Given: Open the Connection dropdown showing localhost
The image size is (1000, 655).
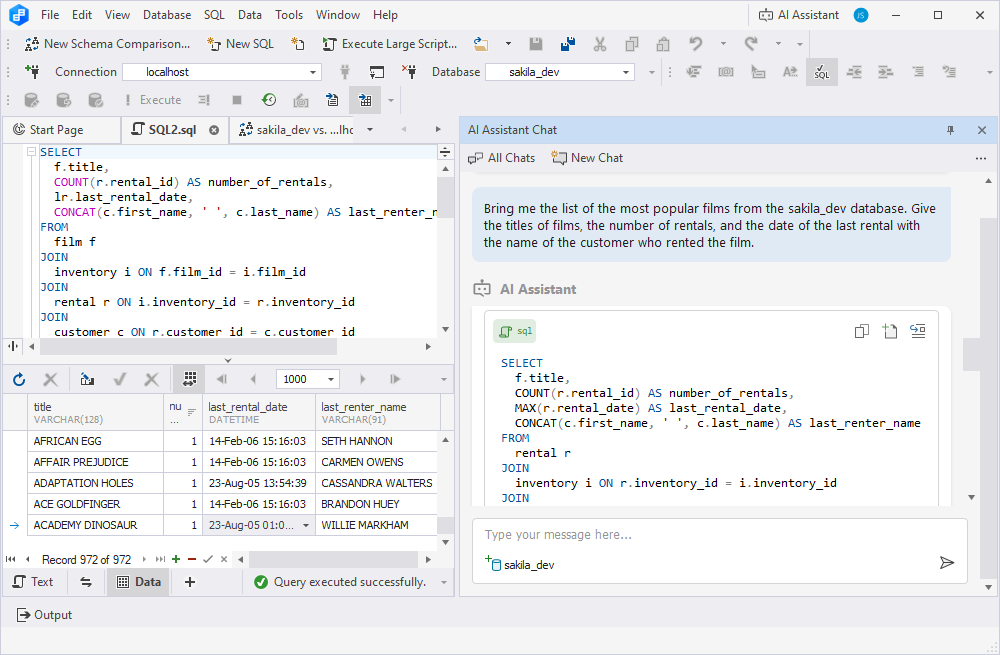Looking at the screenshot, I should tap(312, 72).
